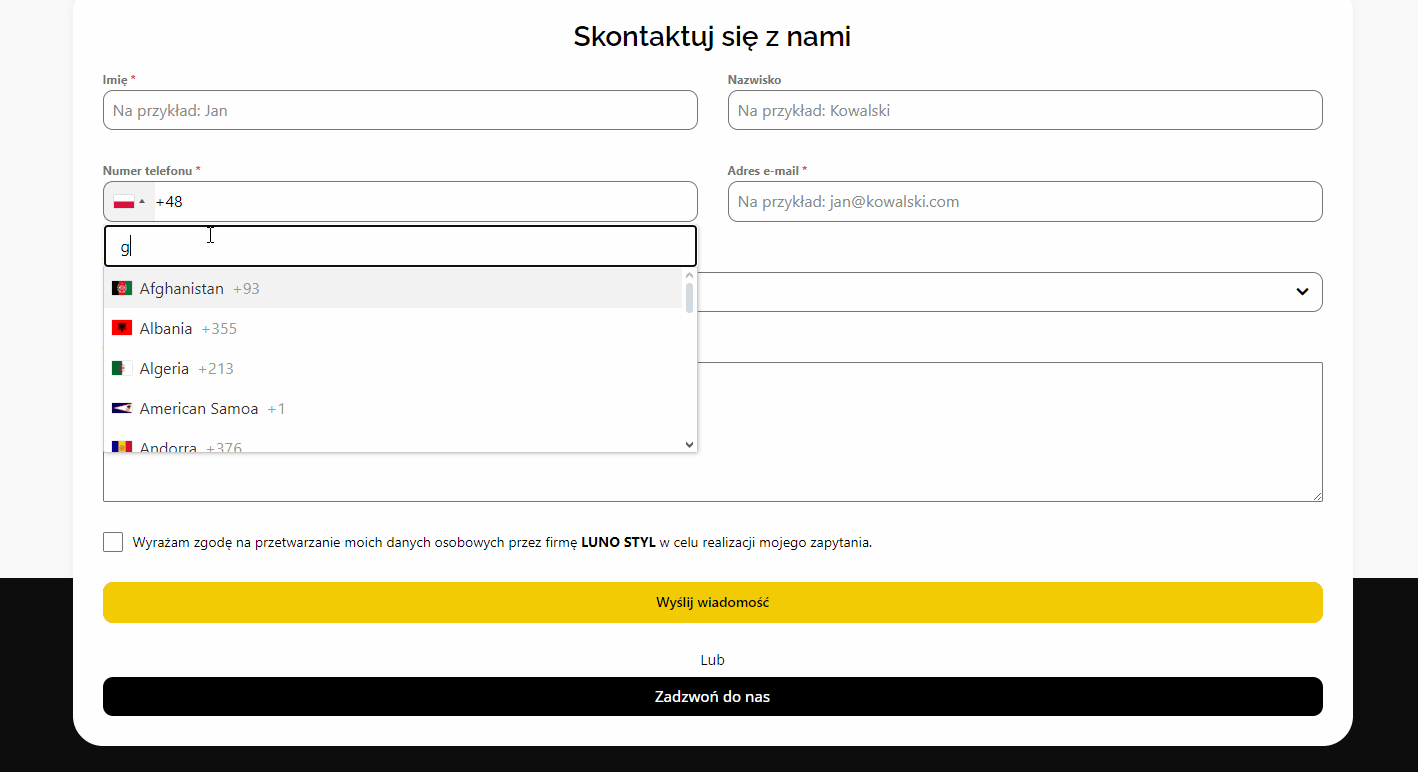Click the Poland flag icon
Viewport: 1418px width, 772px height.
pyautogui.click(x=124, y=202)
